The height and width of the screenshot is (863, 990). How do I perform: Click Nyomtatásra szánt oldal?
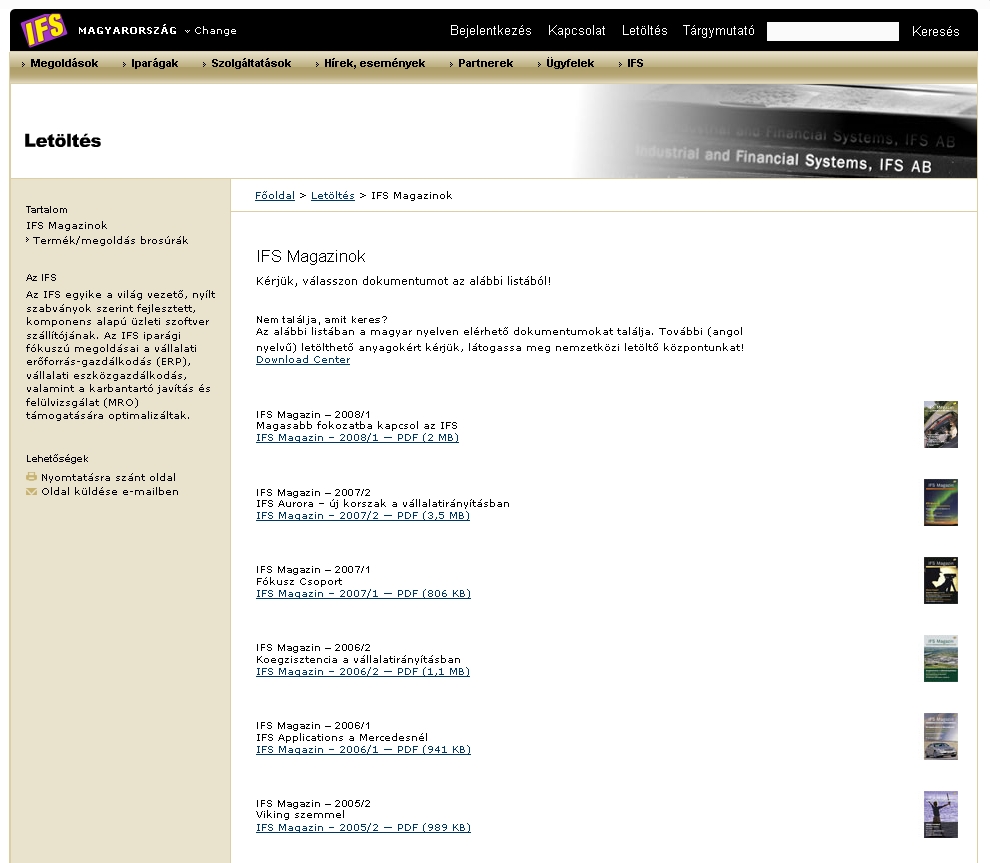[109, 477]
